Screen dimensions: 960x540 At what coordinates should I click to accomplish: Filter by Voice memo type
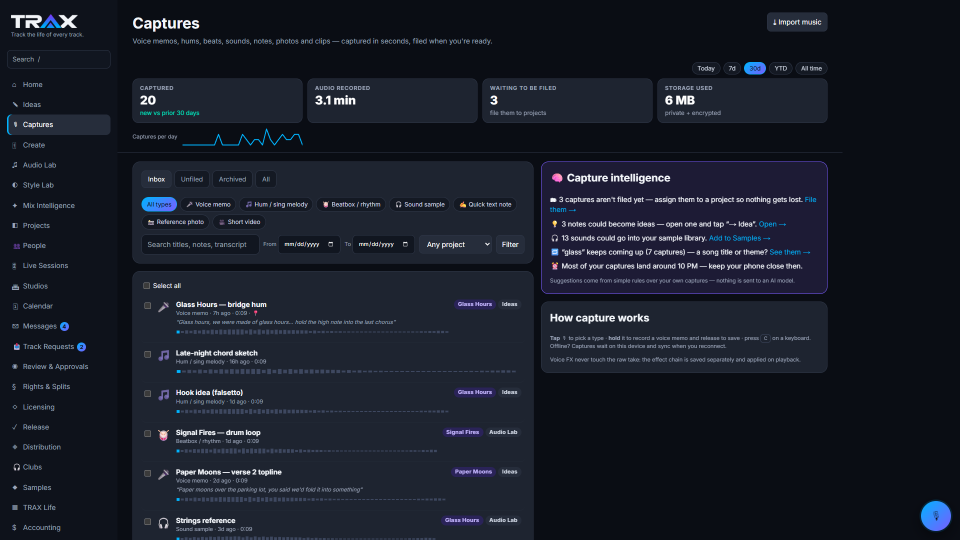click(208, 204)
